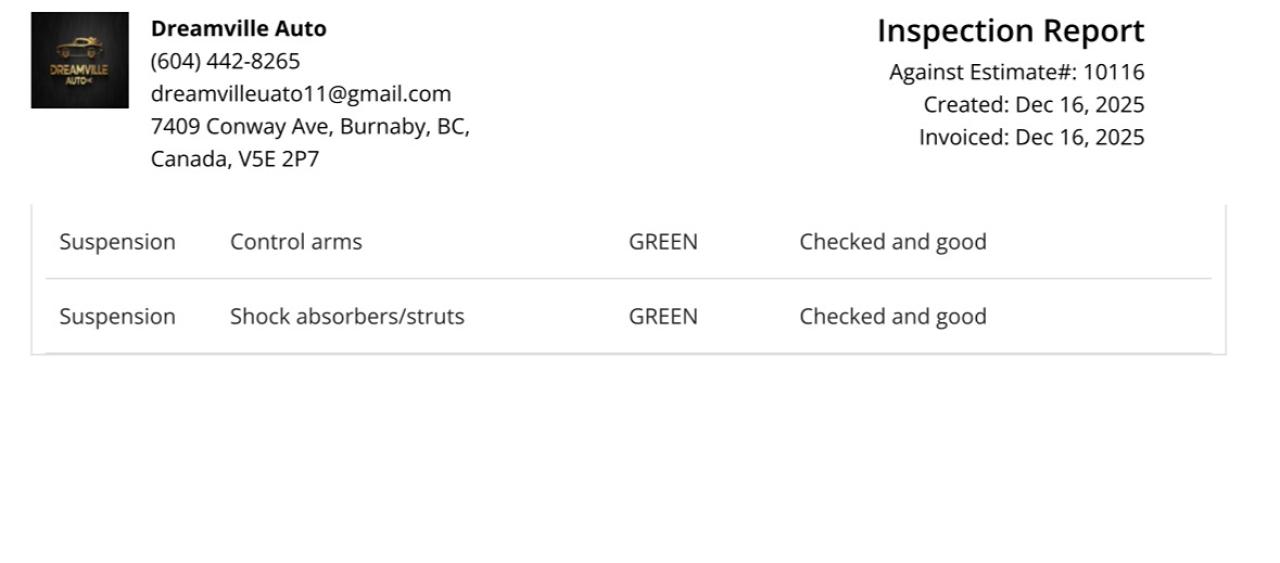Click the Created date Dec 16, 2025
The height and width of the screenshot is (563, 1280).
pos(1079,105)
